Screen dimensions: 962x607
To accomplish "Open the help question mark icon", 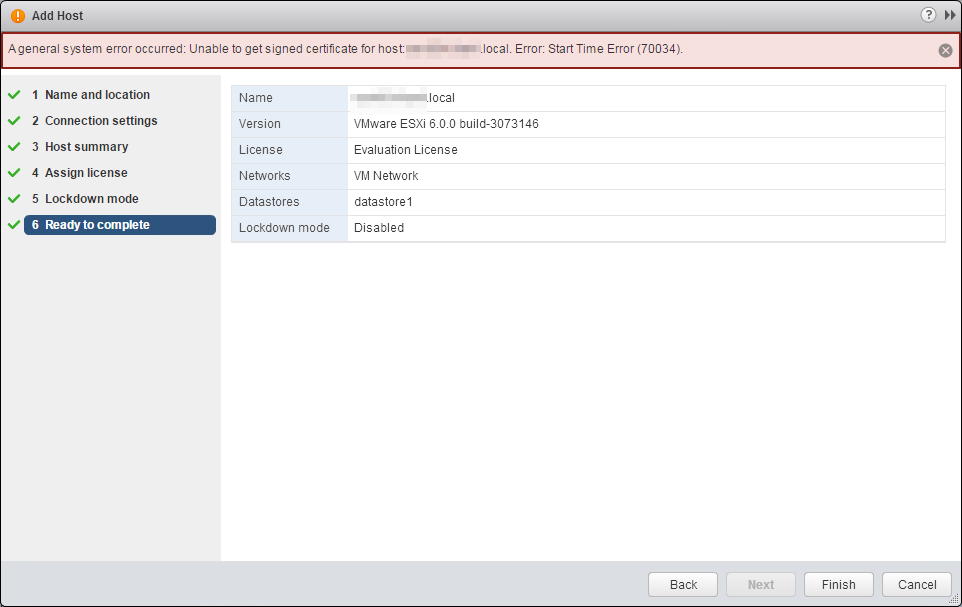I will 928,15.
